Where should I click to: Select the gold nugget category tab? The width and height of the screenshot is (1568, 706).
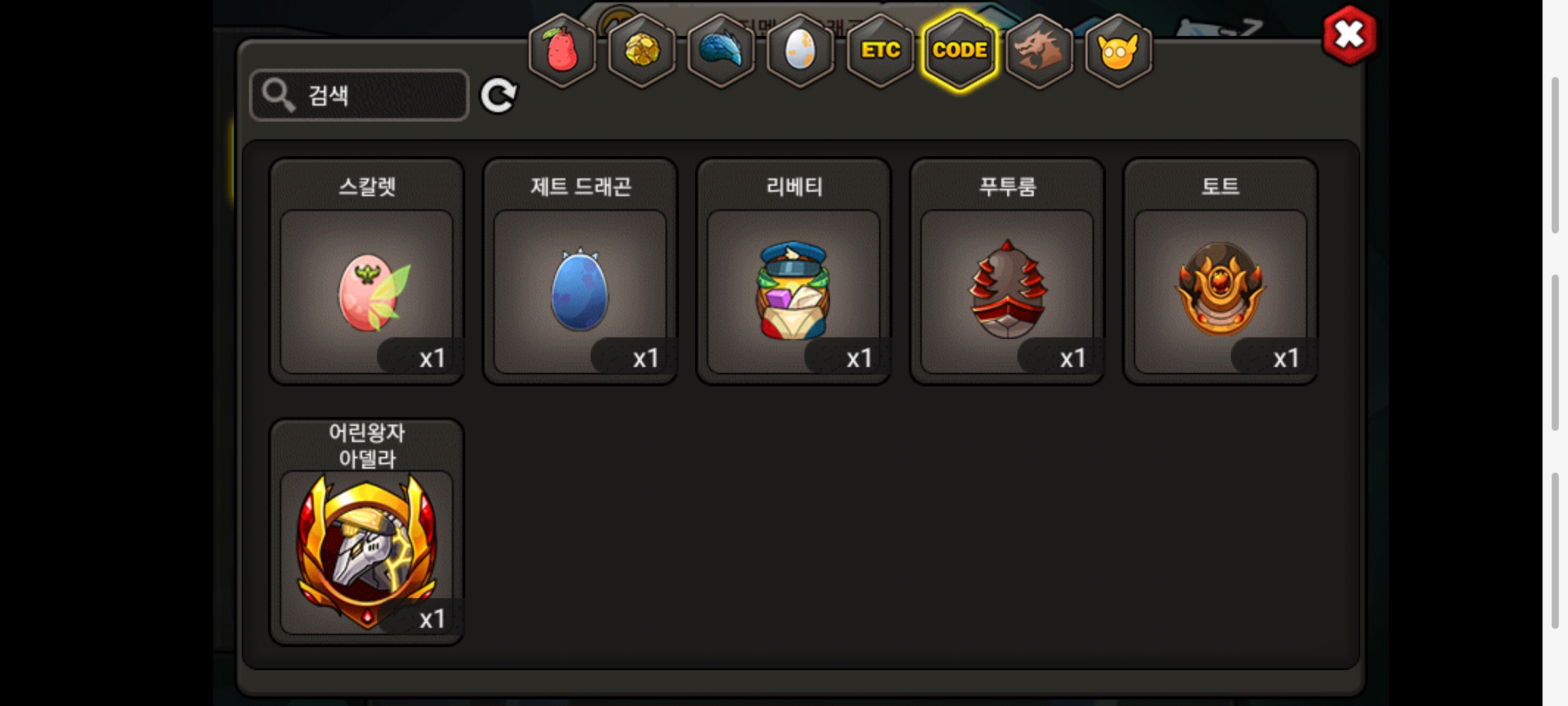point(642,50)
